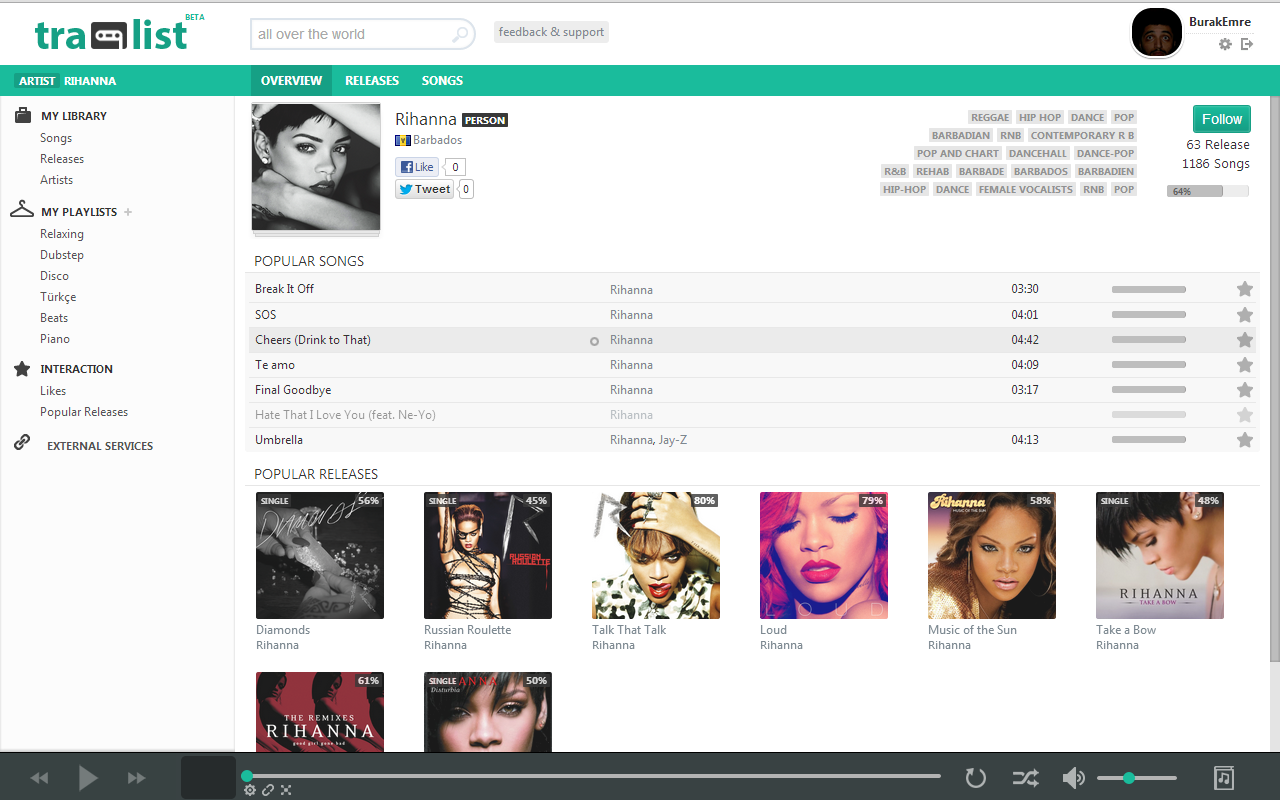Open the Diamonds release cover

[320, 555]
